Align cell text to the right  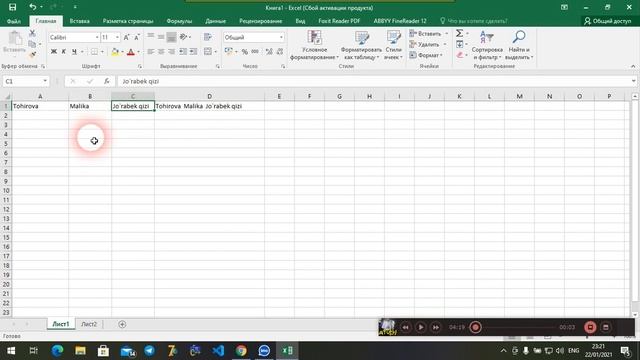click(171, 51)
